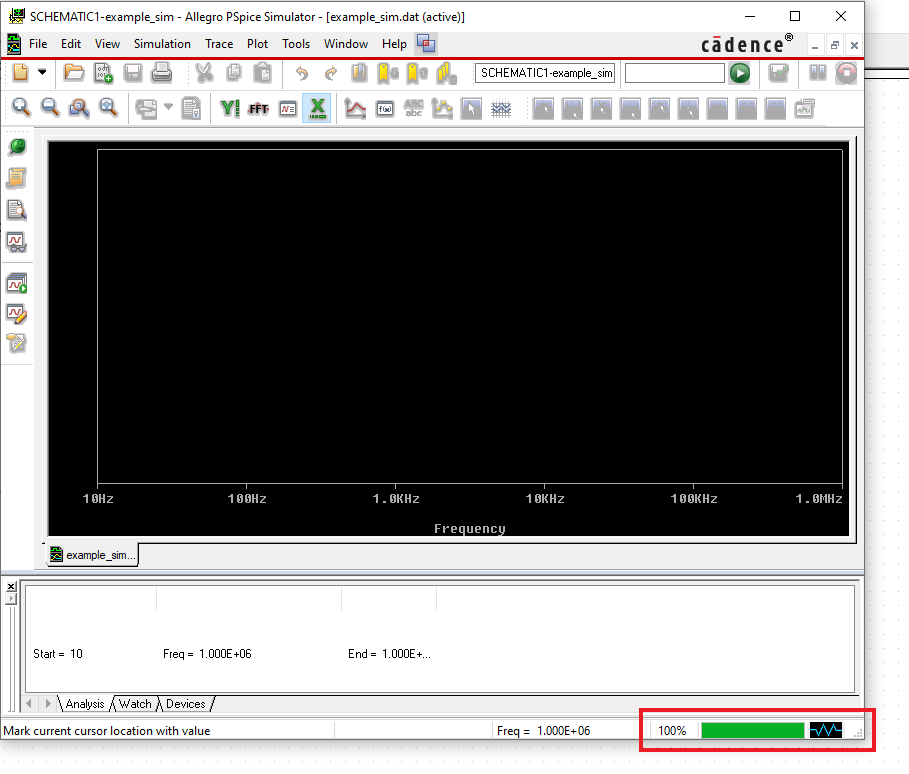Click the green simulation progress bar
This screenshot has height=774, width=909.
(x=752, y=729)
